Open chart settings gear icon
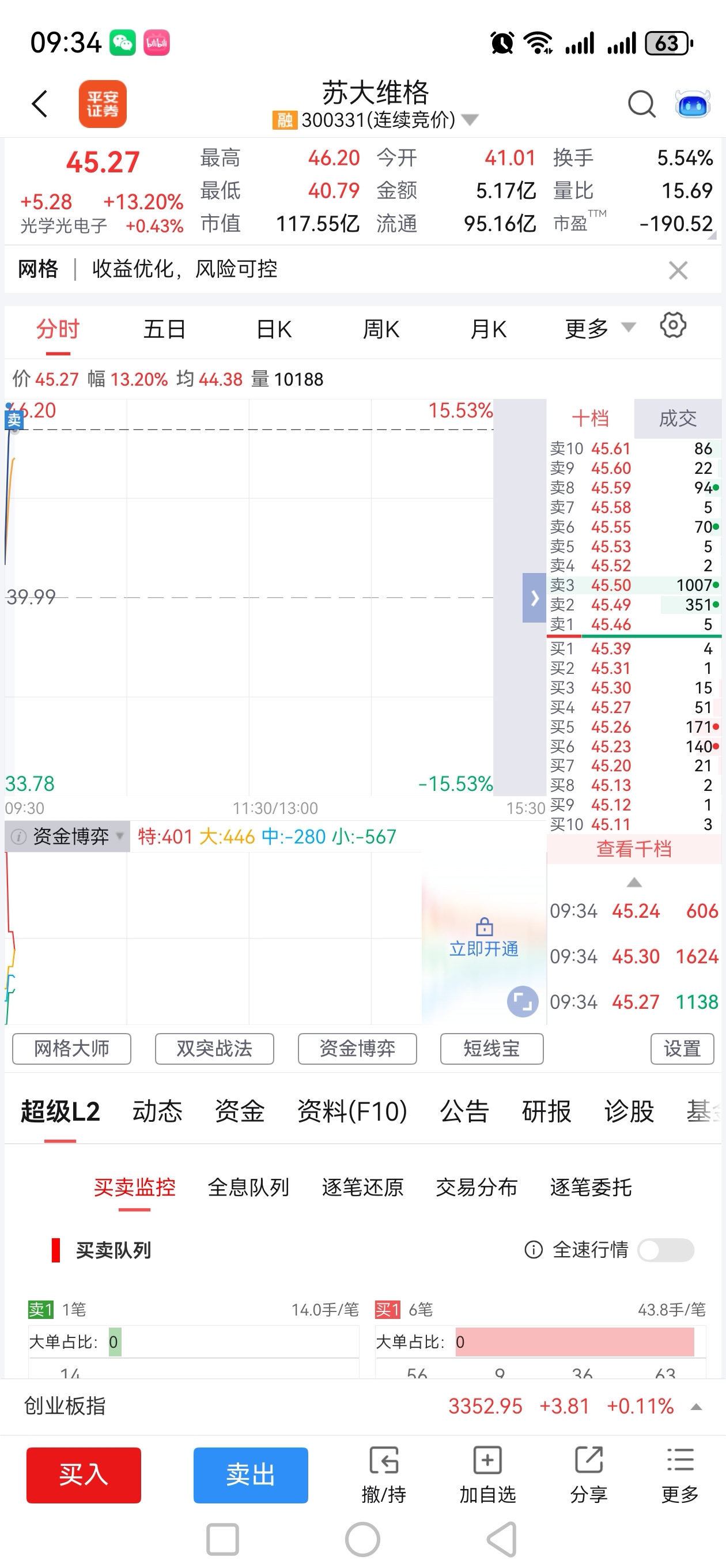Image resolution: width=726 pixels, height=1568 pixels. click(673, 326)
